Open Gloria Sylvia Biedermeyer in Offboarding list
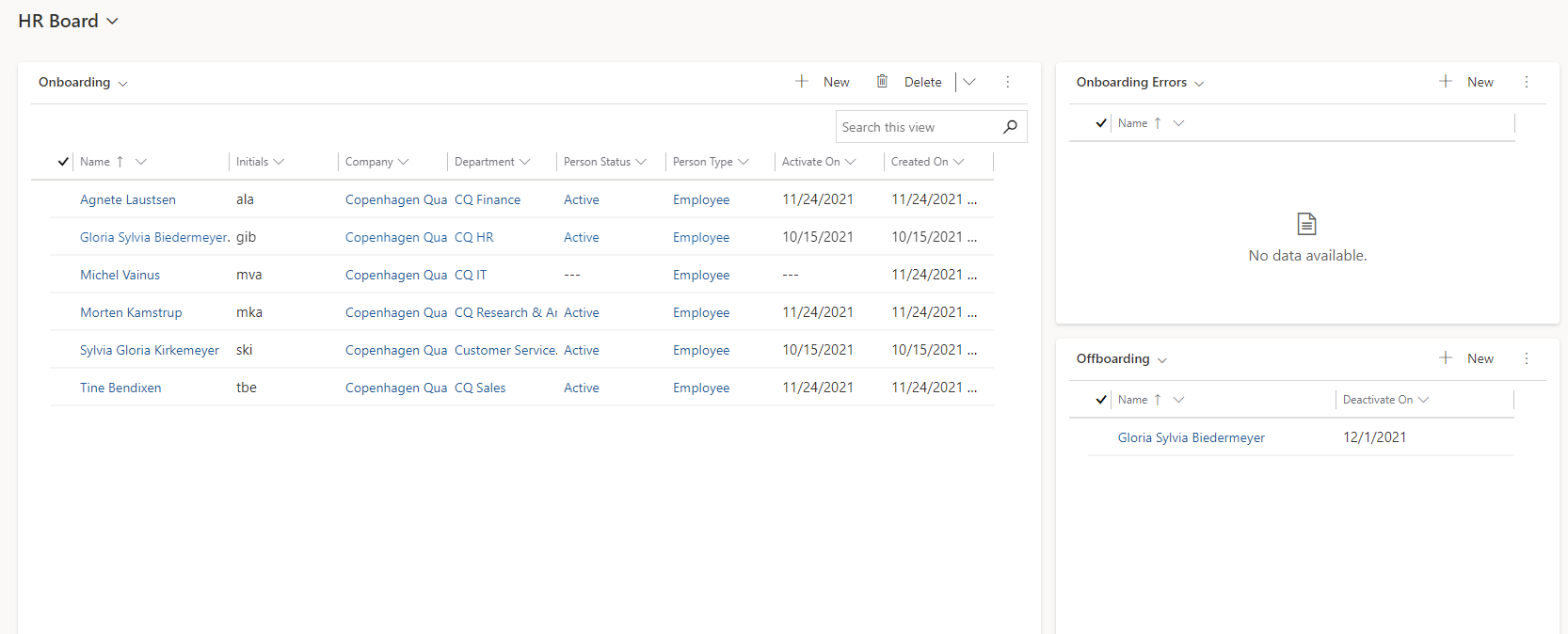 coord(1191,437)
